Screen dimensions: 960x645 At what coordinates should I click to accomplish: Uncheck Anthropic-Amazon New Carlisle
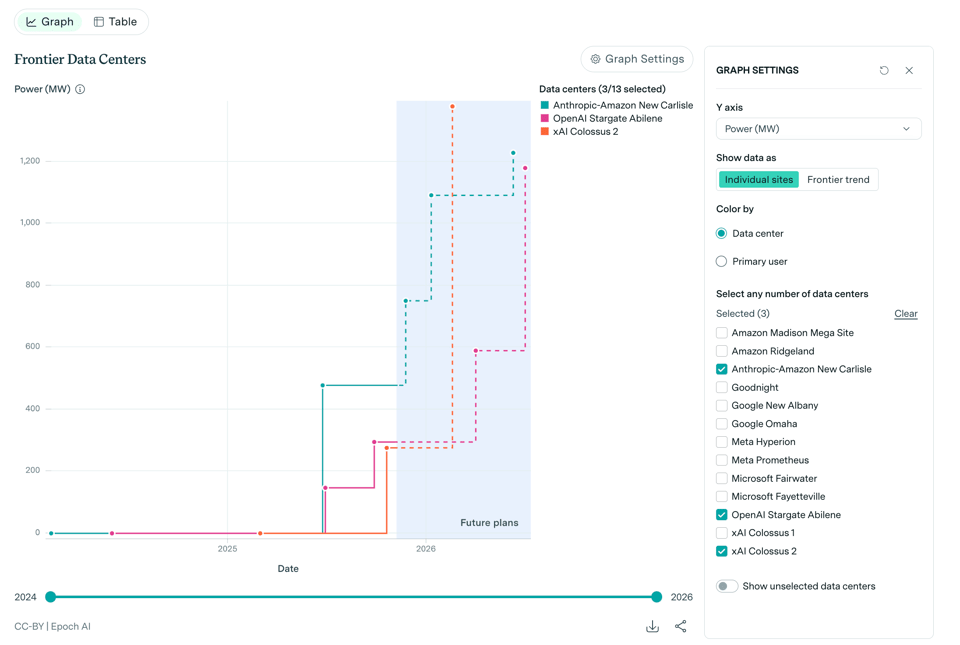(x=722, y=369)
